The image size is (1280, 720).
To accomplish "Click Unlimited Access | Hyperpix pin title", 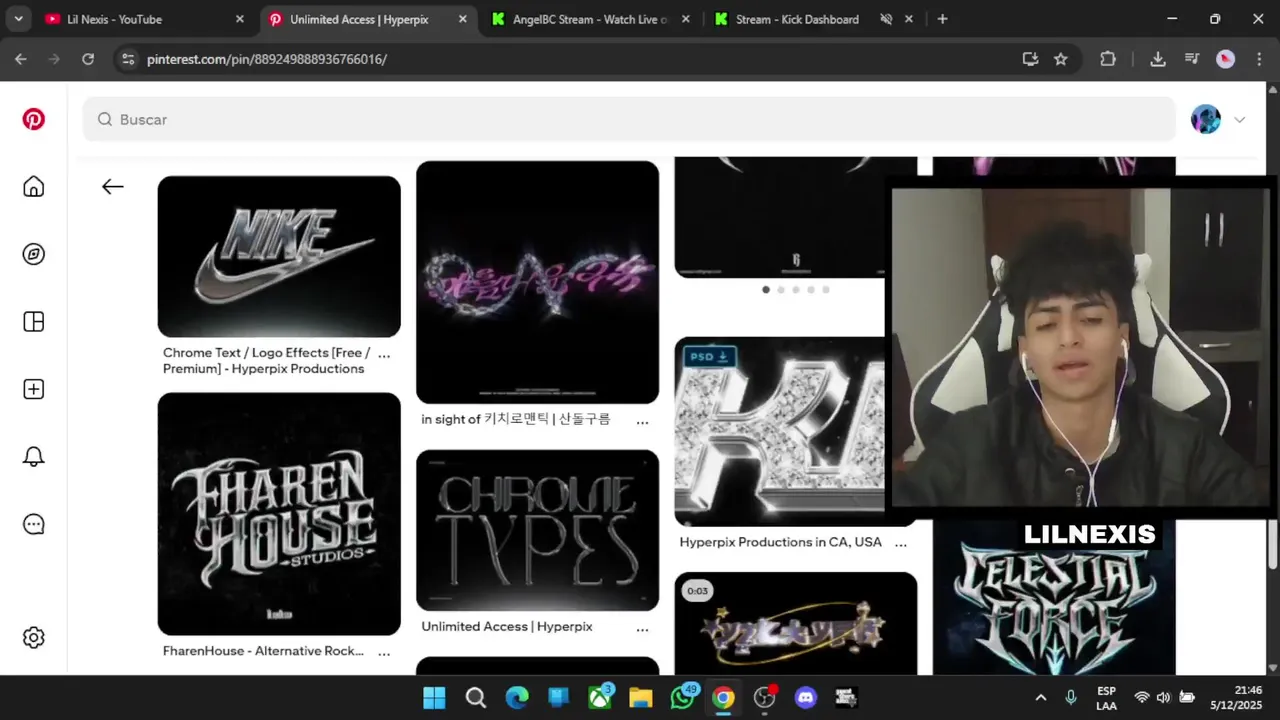I will point(507,626).
